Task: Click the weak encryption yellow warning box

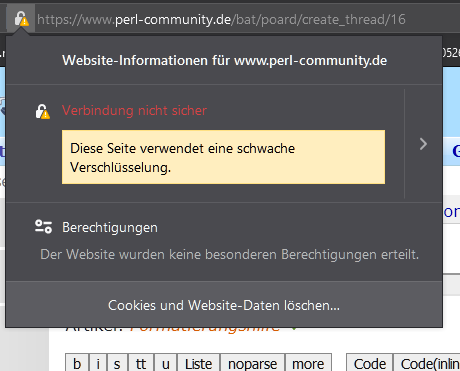Action: tap(223, 157)
